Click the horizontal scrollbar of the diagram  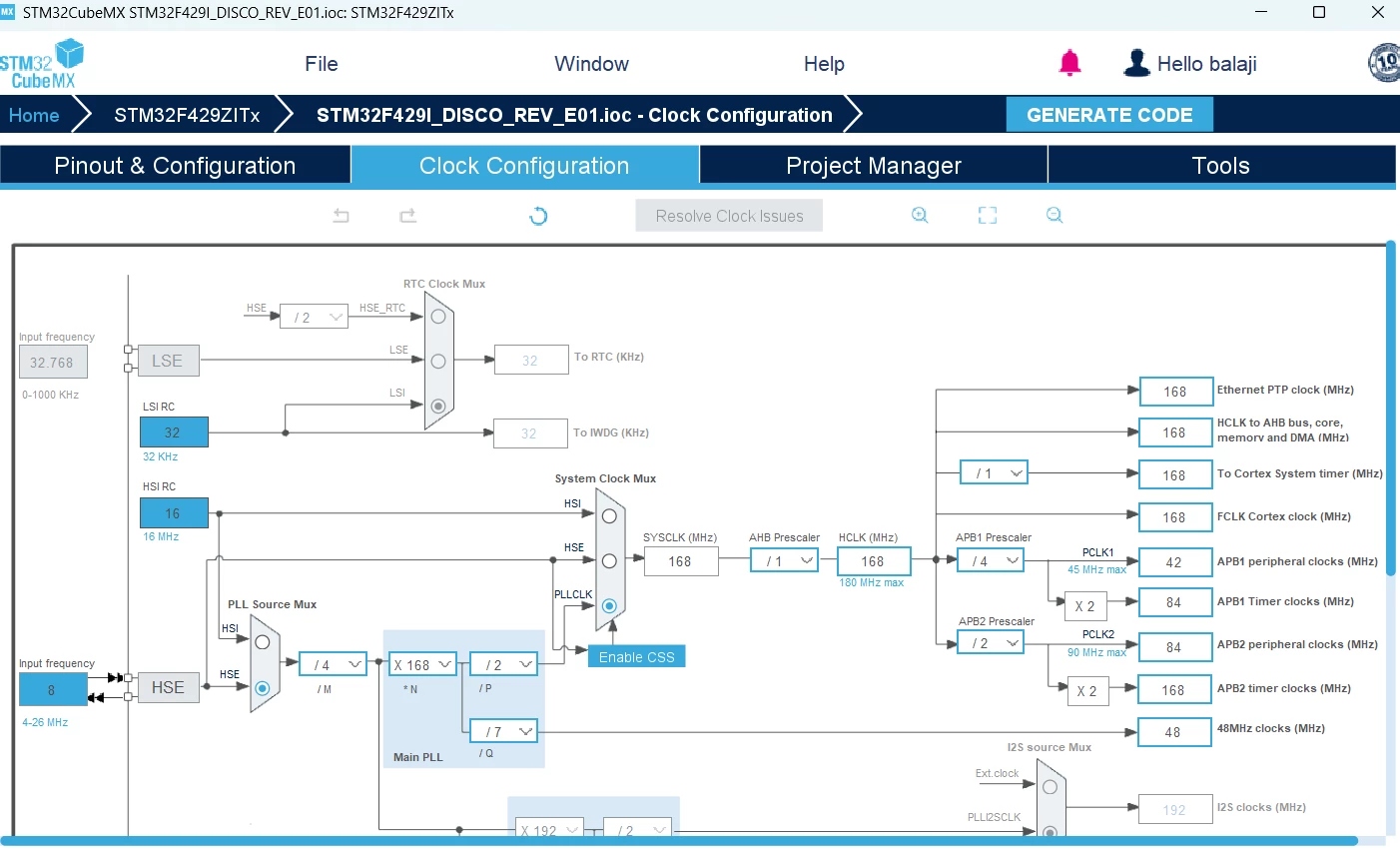pyautogui.click(x=679, y=840)
